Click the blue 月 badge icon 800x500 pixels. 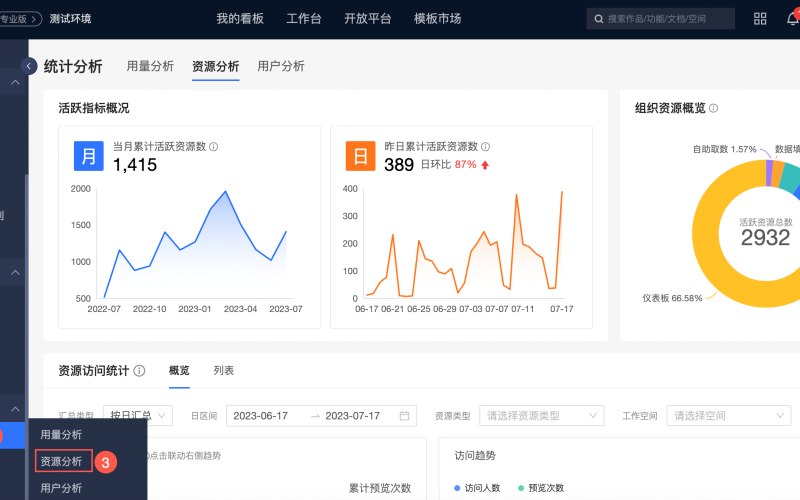(x=89, y=156)
